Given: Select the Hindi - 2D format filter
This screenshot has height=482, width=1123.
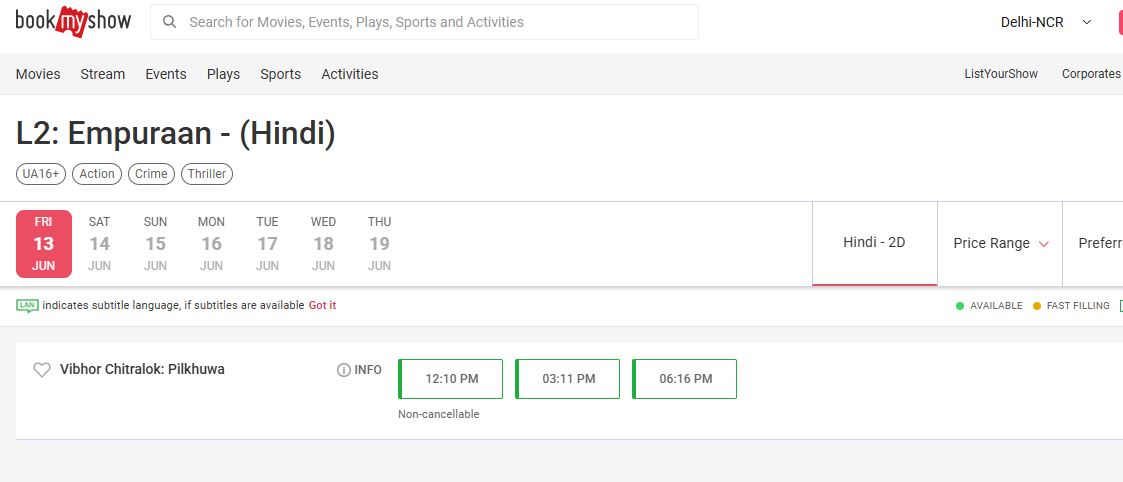Looking at the screenshot, I should point(874,242).
